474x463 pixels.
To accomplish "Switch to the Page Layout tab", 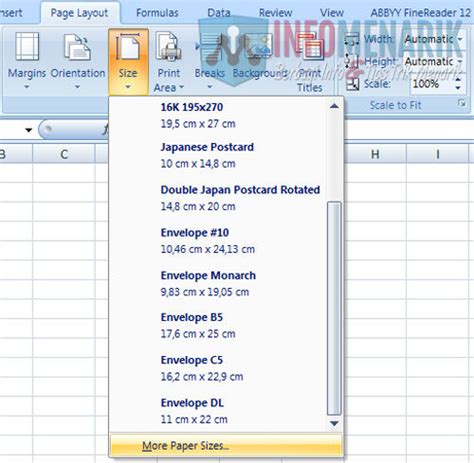I will click(79, 13).
